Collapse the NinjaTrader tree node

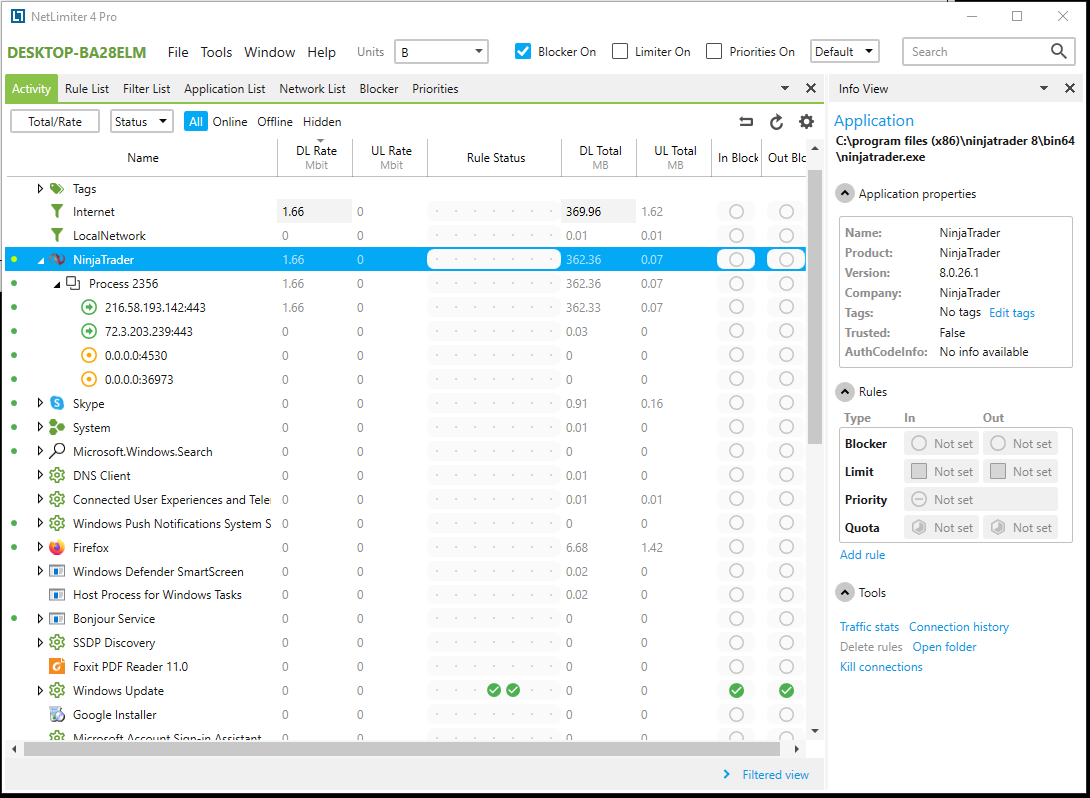40,260
